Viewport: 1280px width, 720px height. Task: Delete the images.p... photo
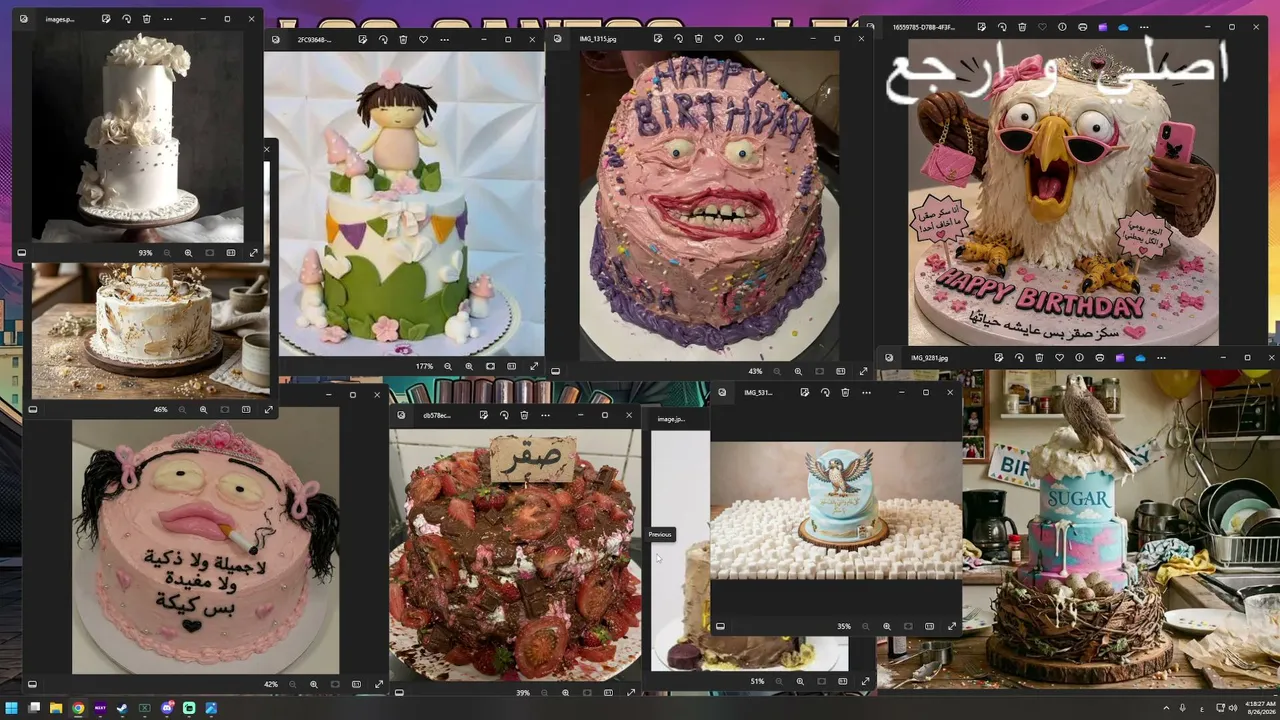point(147,19)
